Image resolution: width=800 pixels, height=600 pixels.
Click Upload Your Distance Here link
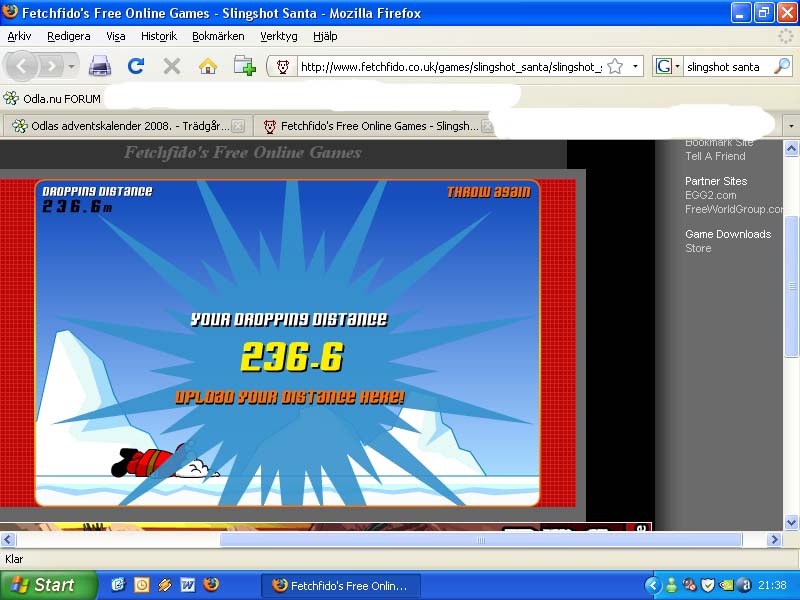pyautogui.click(x=289, y=397)
